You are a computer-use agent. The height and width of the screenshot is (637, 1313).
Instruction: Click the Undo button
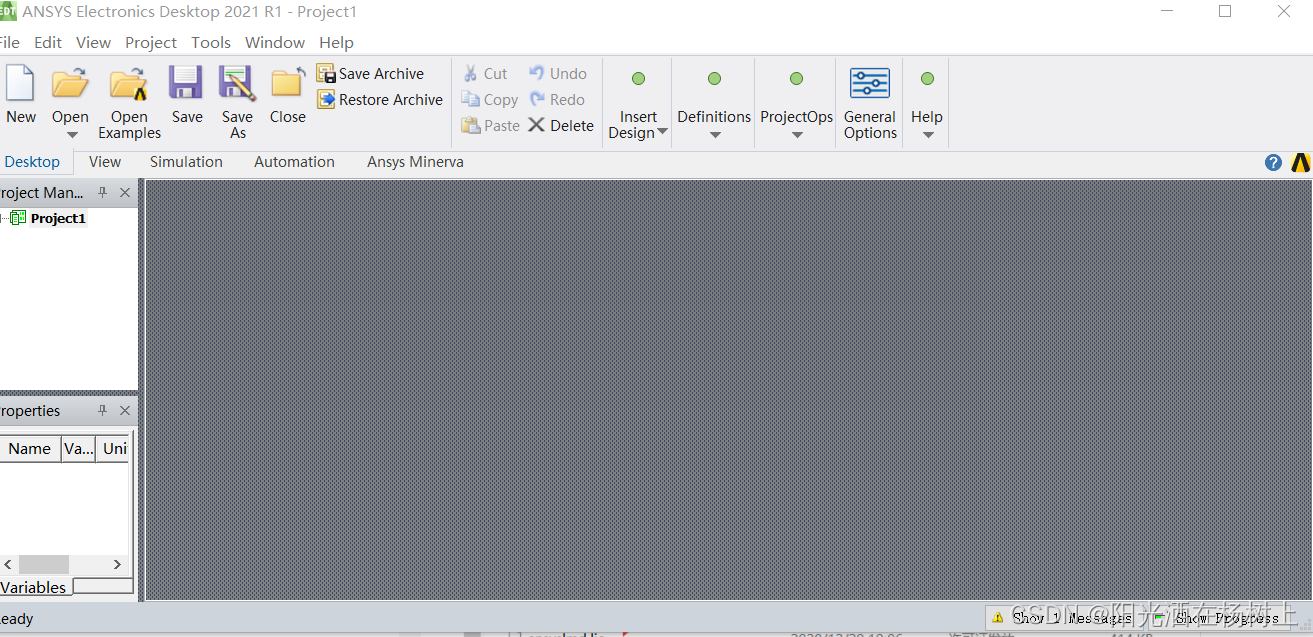click(x=558, y=74)
